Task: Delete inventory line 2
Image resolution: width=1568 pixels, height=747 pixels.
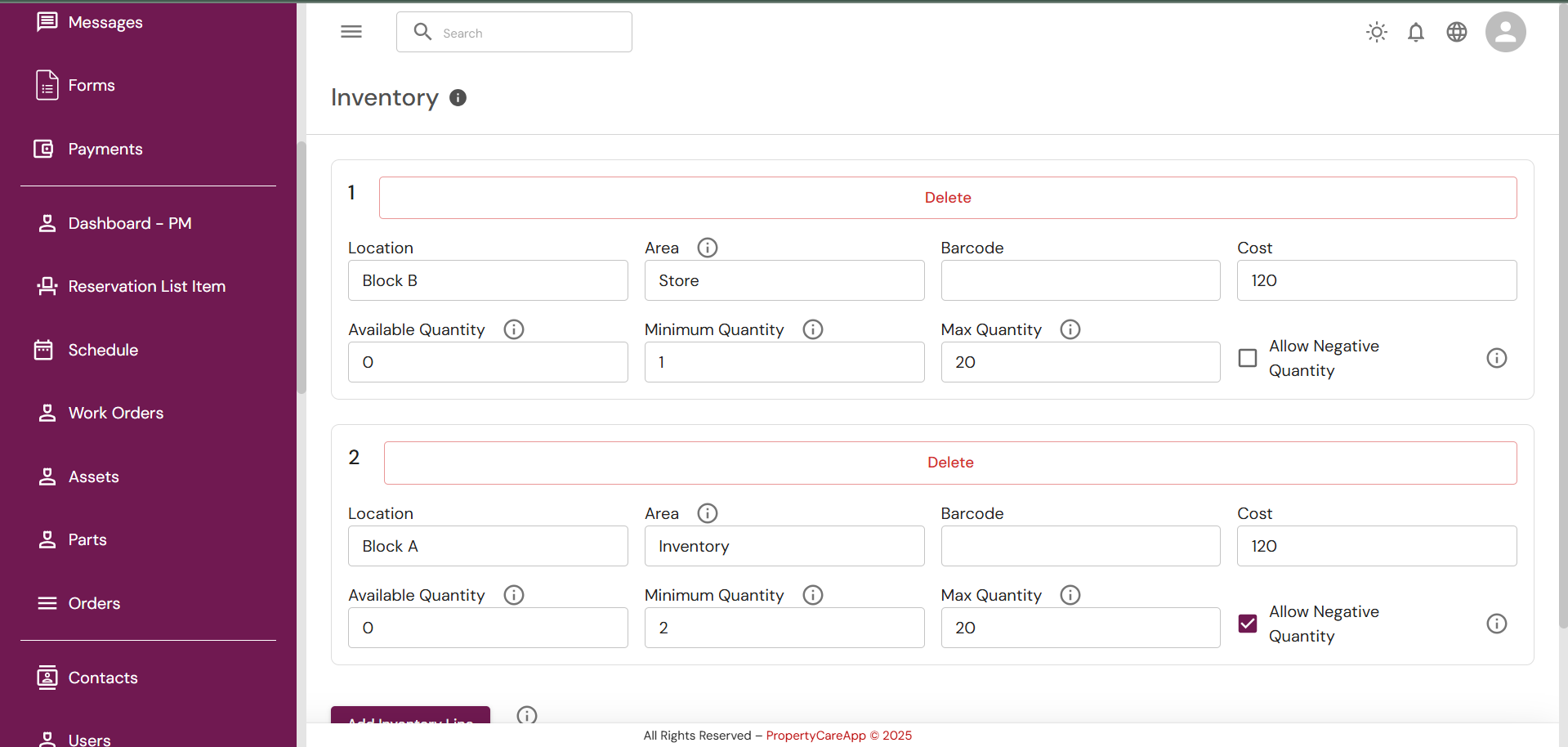Action: [x=949, y=463]
